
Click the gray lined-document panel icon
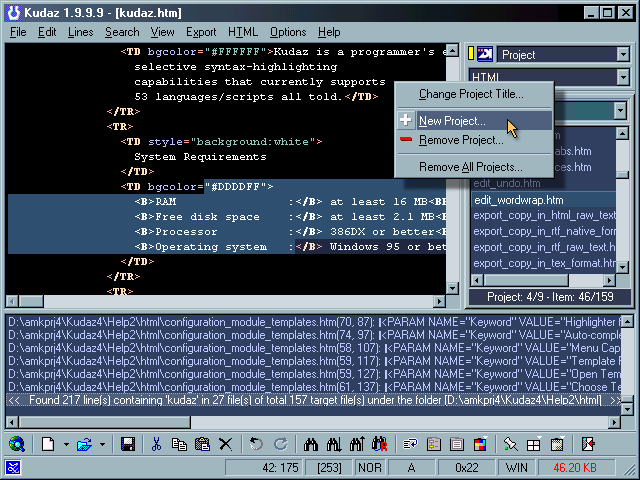pos(457,444)
